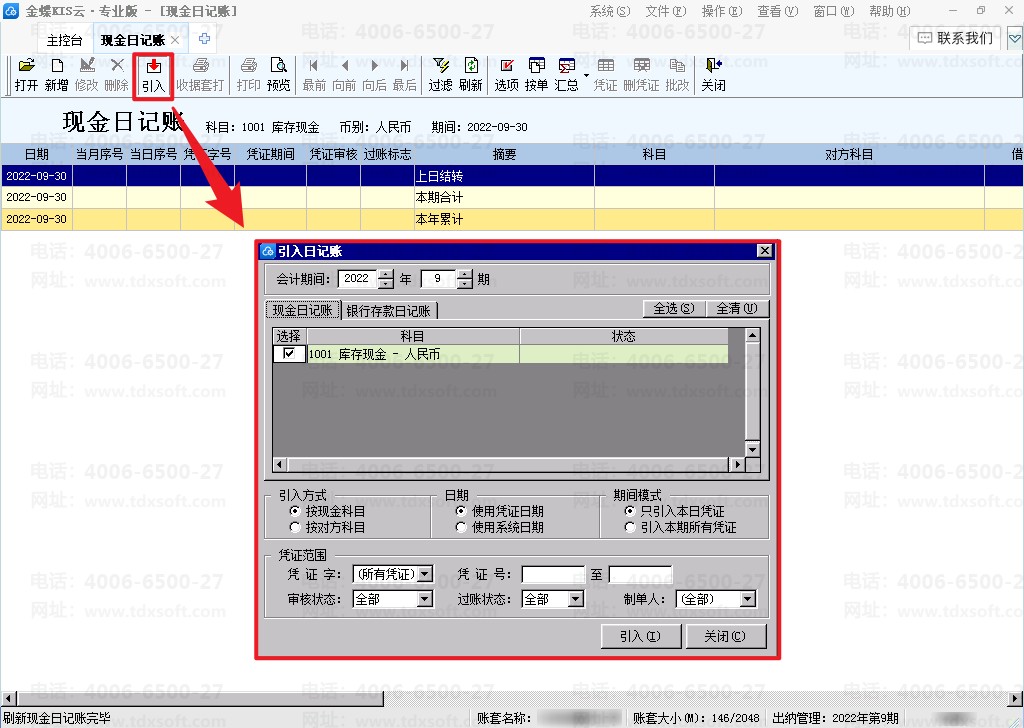The width and height of the screenshot is (1024, 728).
Task: Click the 关闭 button in dialog
Action: [x=726, y=636]
